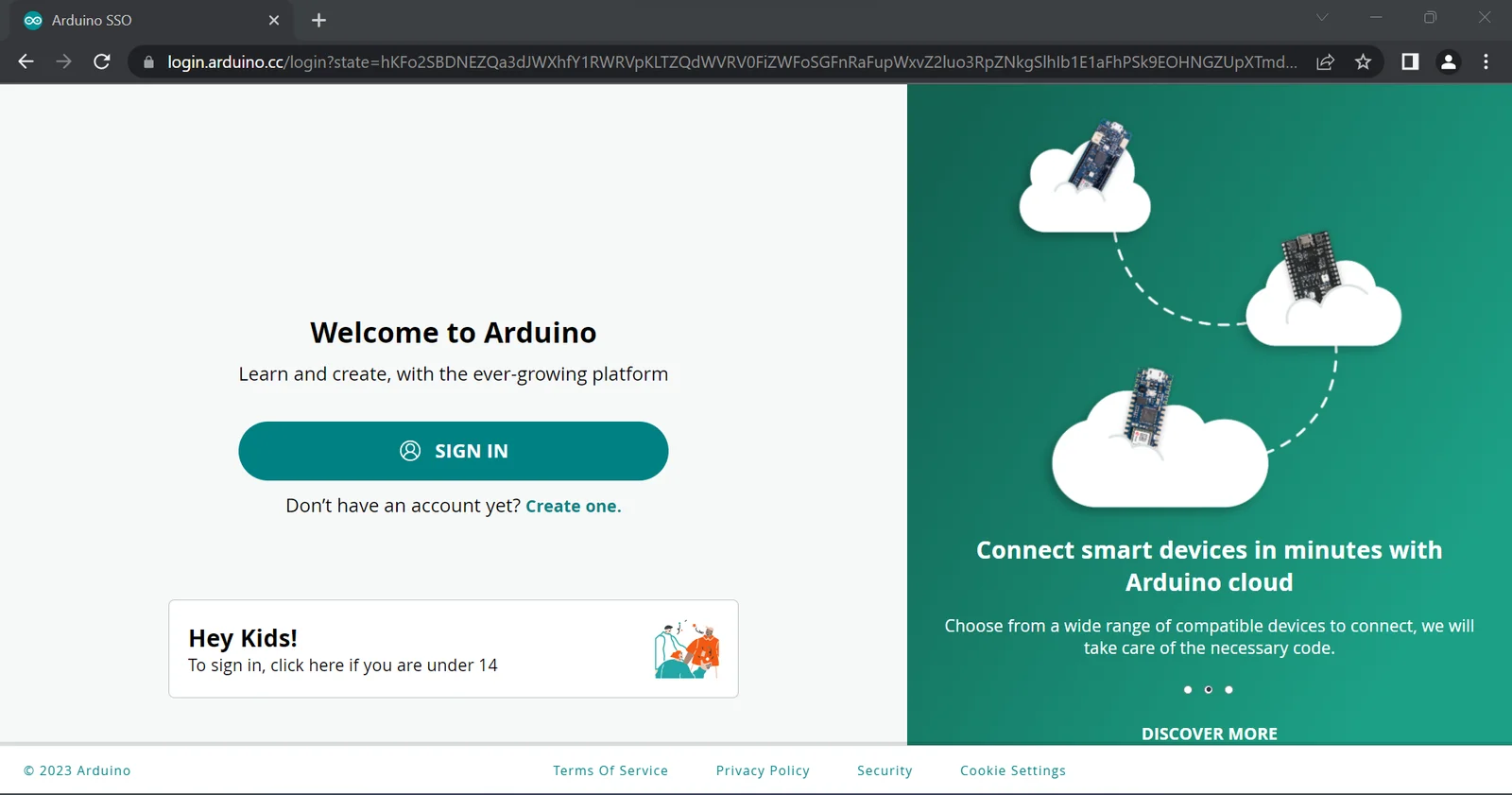Select the Arduino SSO tab
This screenshot has width=1512, height=795.
pos(151,20)
